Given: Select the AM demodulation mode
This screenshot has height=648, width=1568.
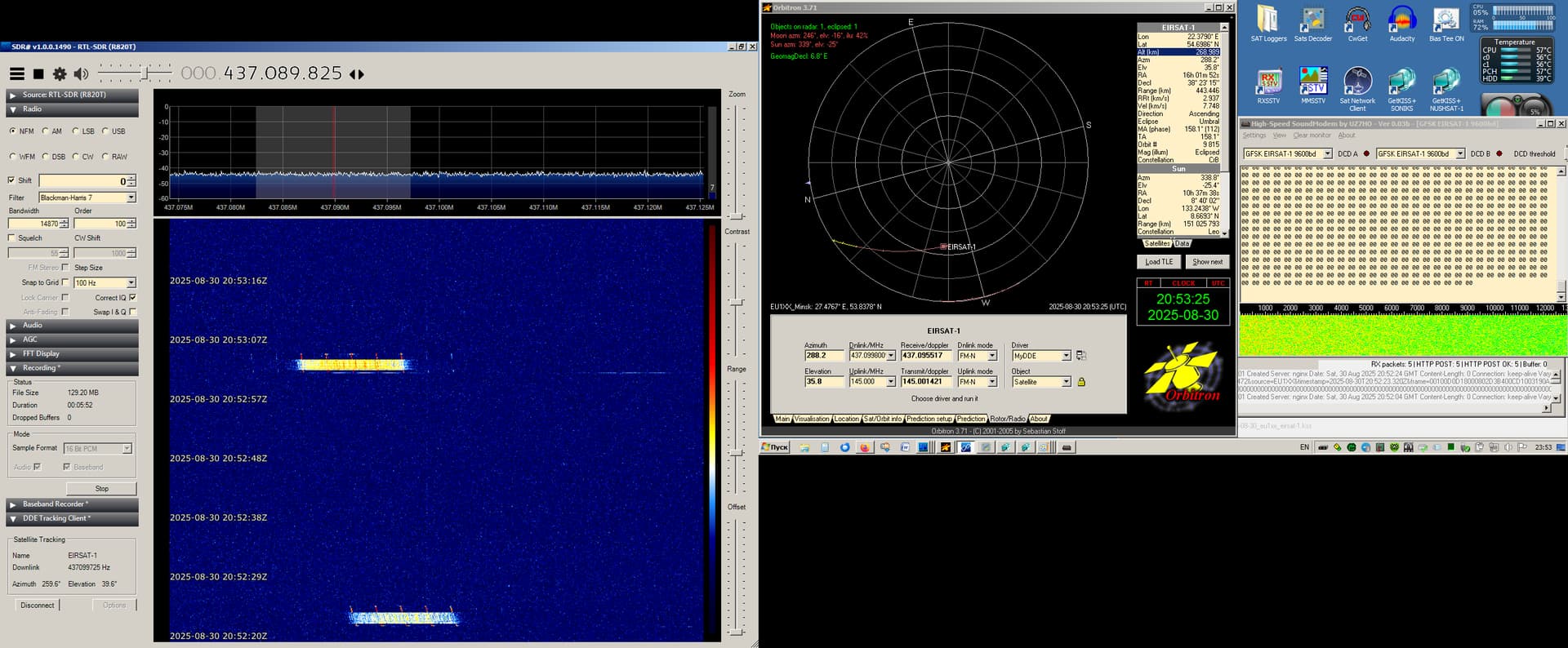Looking at the screenshot, I should point(47,131).
